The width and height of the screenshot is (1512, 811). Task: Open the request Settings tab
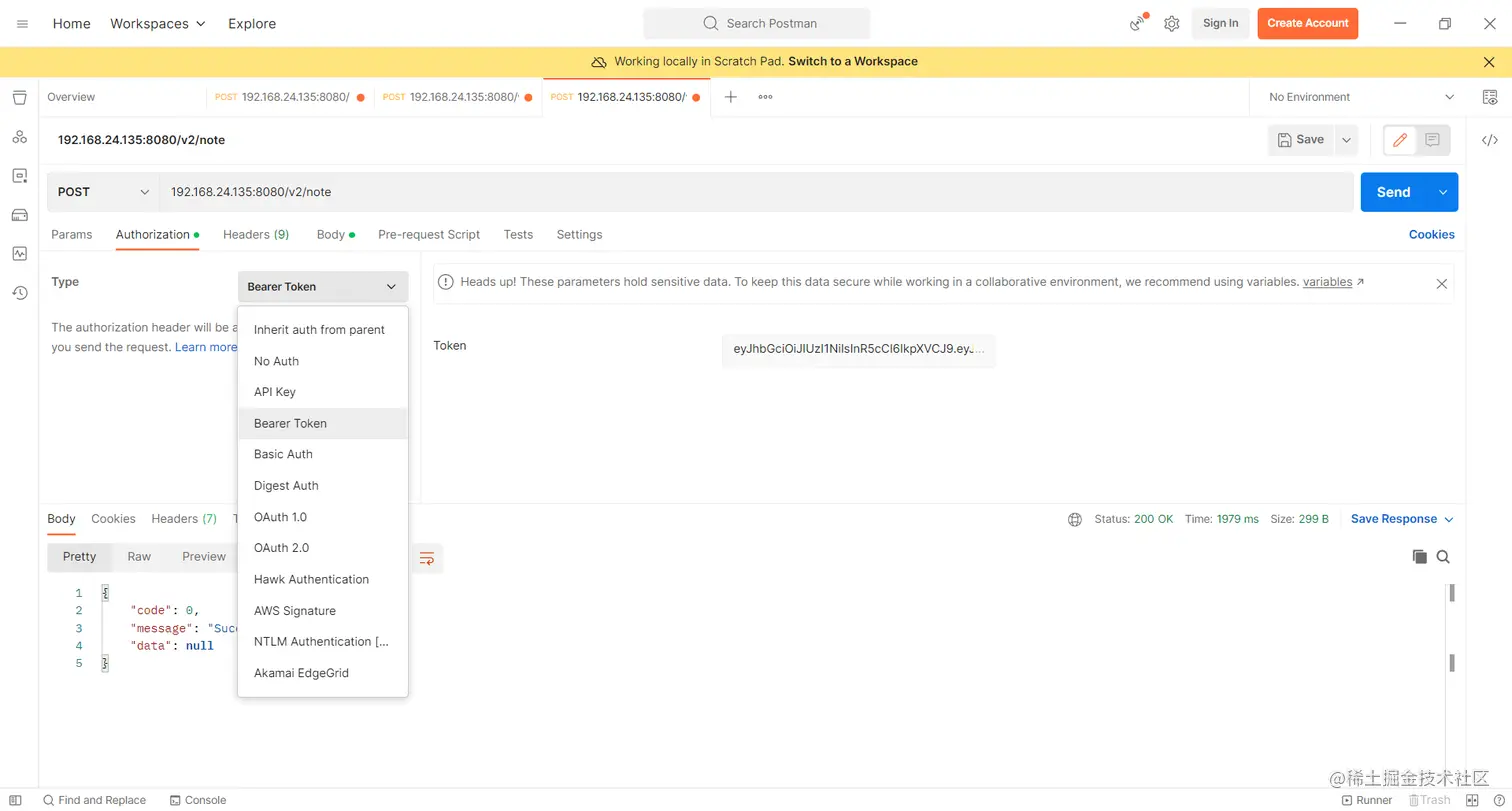point(579,234)
